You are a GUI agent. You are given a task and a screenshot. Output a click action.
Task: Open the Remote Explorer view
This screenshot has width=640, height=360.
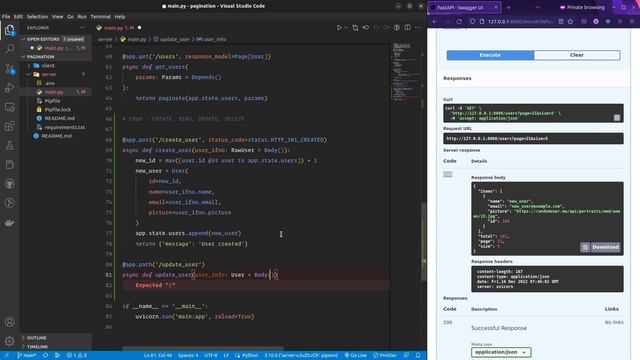click(x=9, y=107)
